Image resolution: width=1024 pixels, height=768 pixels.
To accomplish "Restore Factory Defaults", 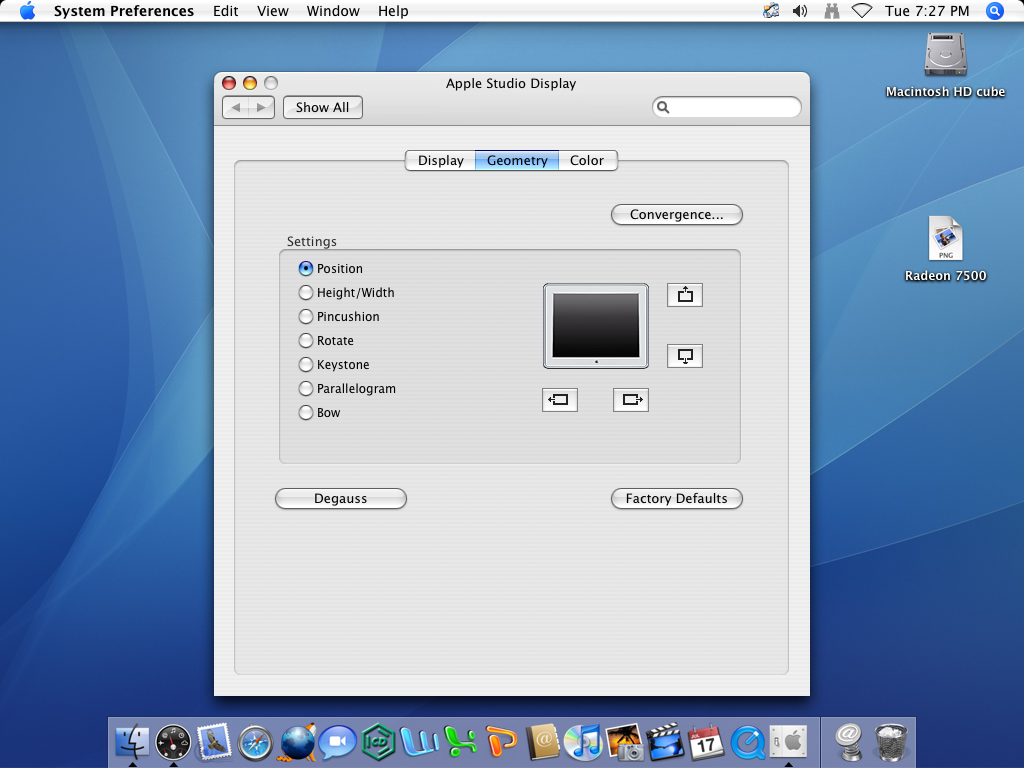I will [677, 498].
